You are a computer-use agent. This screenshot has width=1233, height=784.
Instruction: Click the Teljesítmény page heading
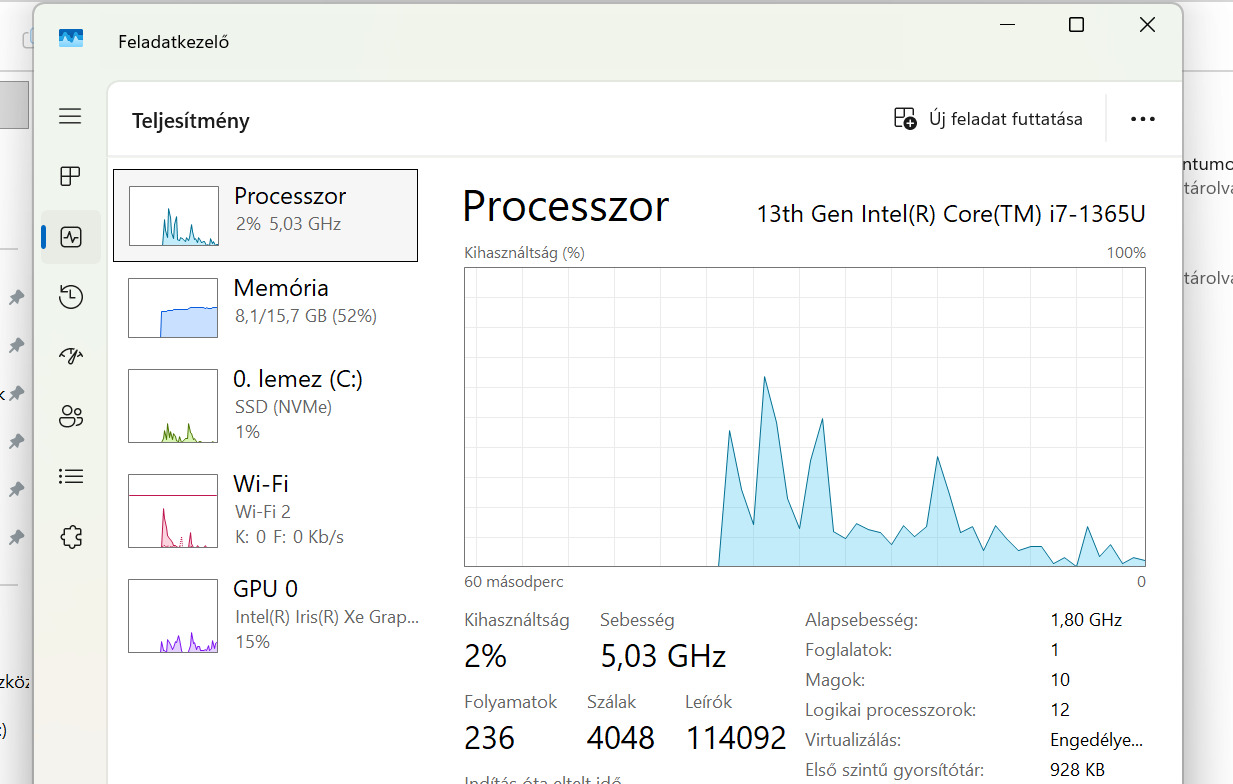click(x=191, y=121)
